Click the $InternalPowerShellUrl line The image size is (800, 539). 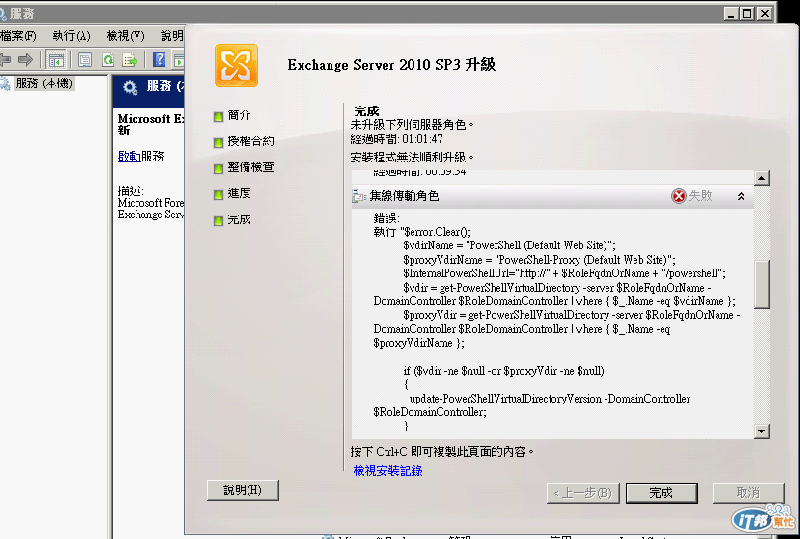564,273
